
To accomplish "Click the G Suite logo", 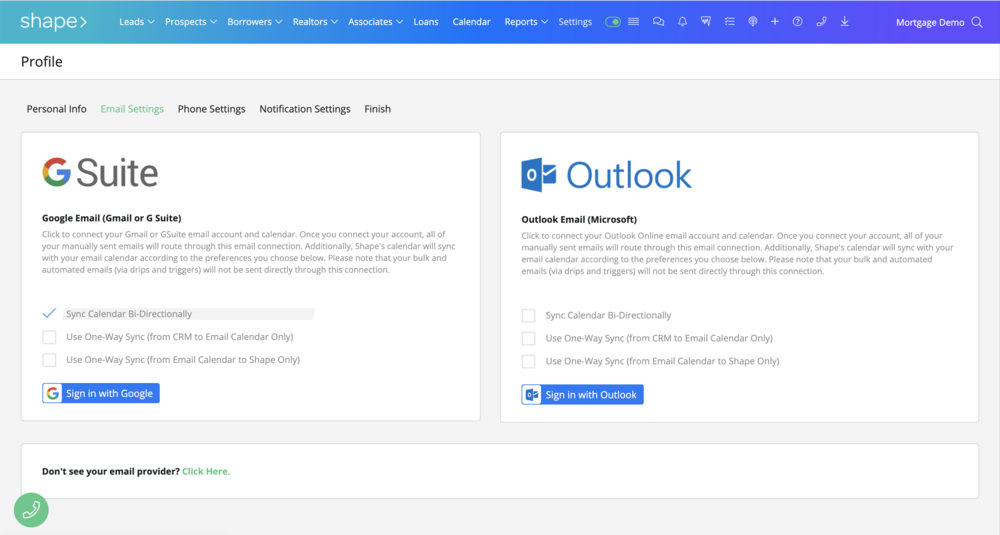I will 100,172.
